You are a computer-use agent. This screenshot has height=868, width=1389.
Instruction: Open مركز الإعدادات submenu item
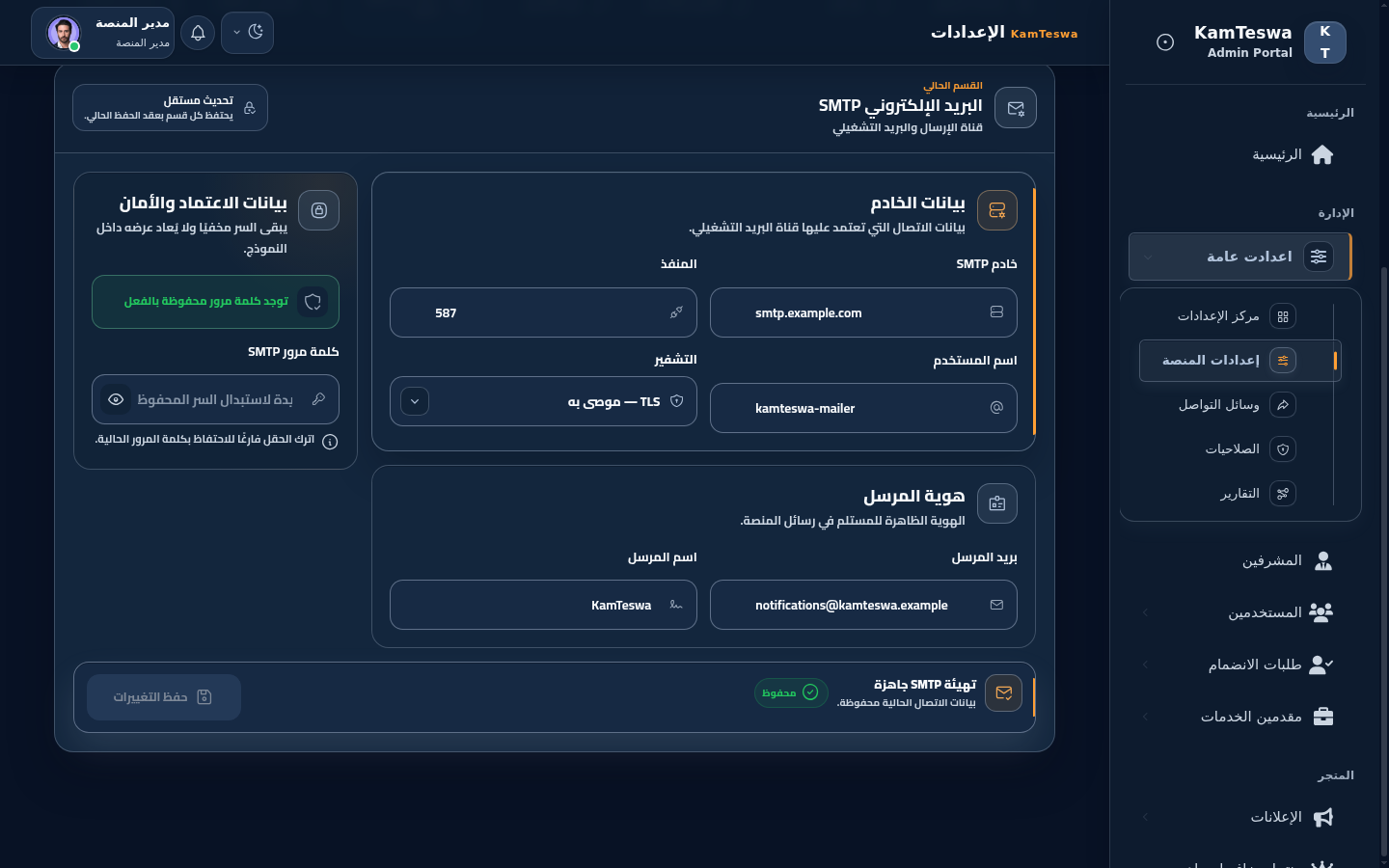[1239, 316]
